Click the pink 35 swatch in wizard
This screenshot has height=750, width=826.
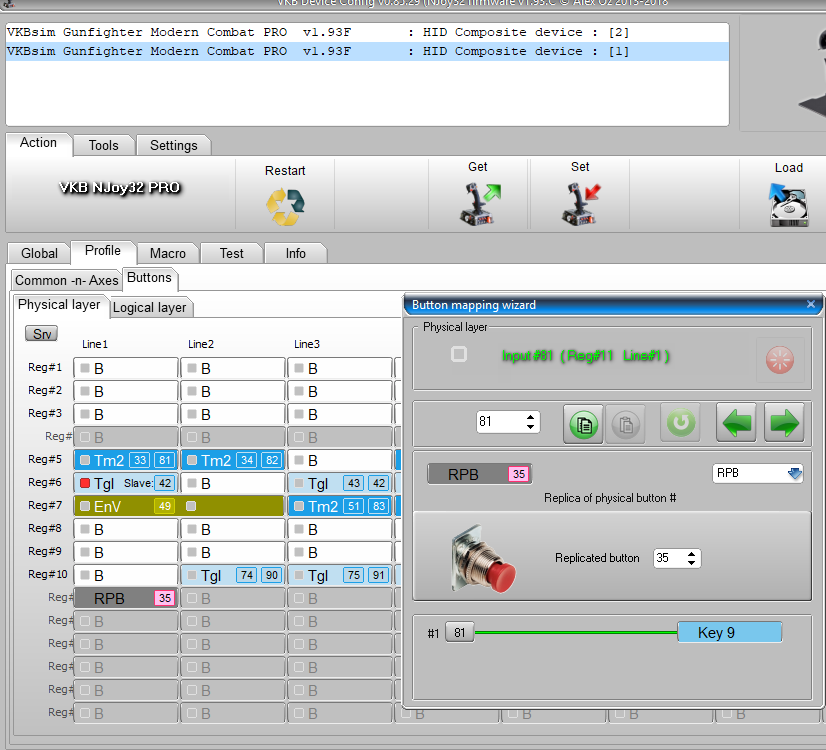tap(518, 474)
